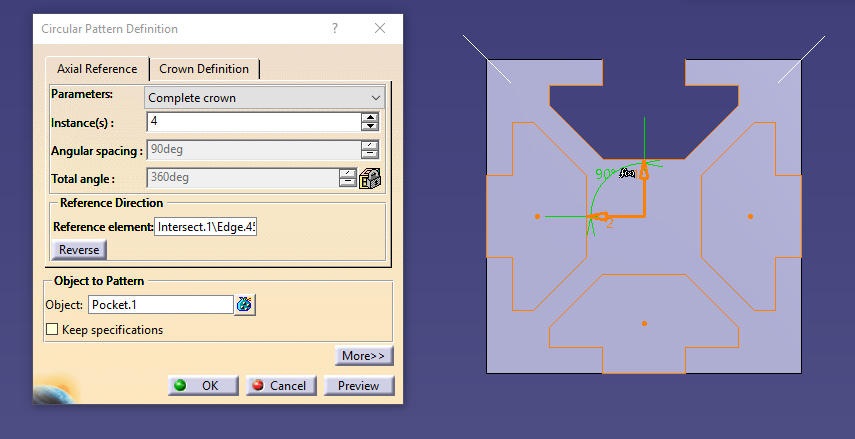Open help with the question mark button
This screenshot has height=439, width=855.
click(x=335, y=28)
